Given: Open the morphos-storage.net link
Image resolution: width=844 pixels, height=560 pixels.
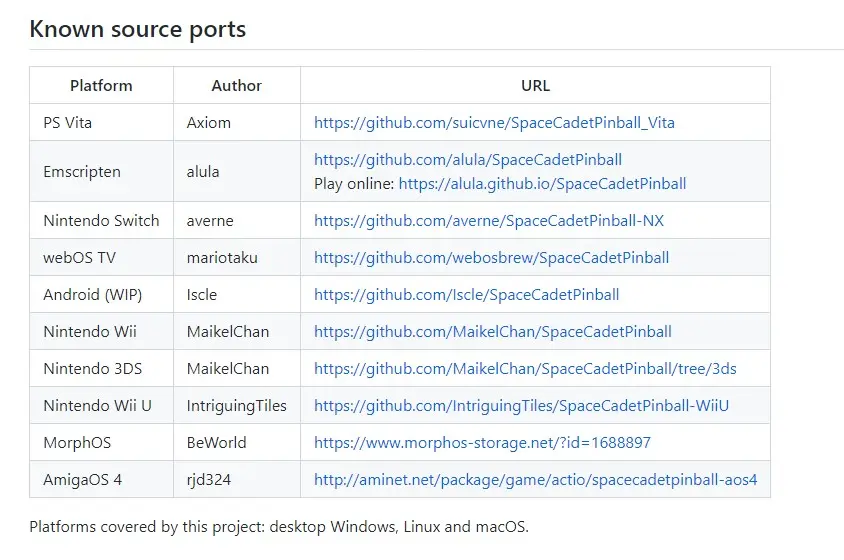Looking at the screenshot, I should 482,443.
